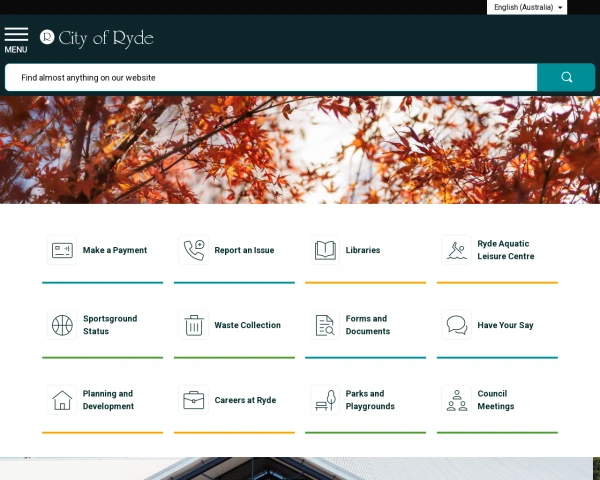This screenshot has width=600, height=480.
Task: Go to Planning and Development link
Action: coord(108,400)
